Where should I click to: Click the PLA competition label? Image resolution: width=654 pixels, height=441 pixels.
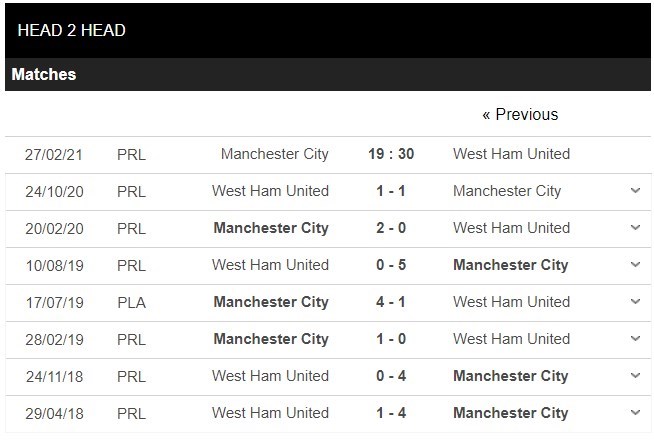point(131,302)
